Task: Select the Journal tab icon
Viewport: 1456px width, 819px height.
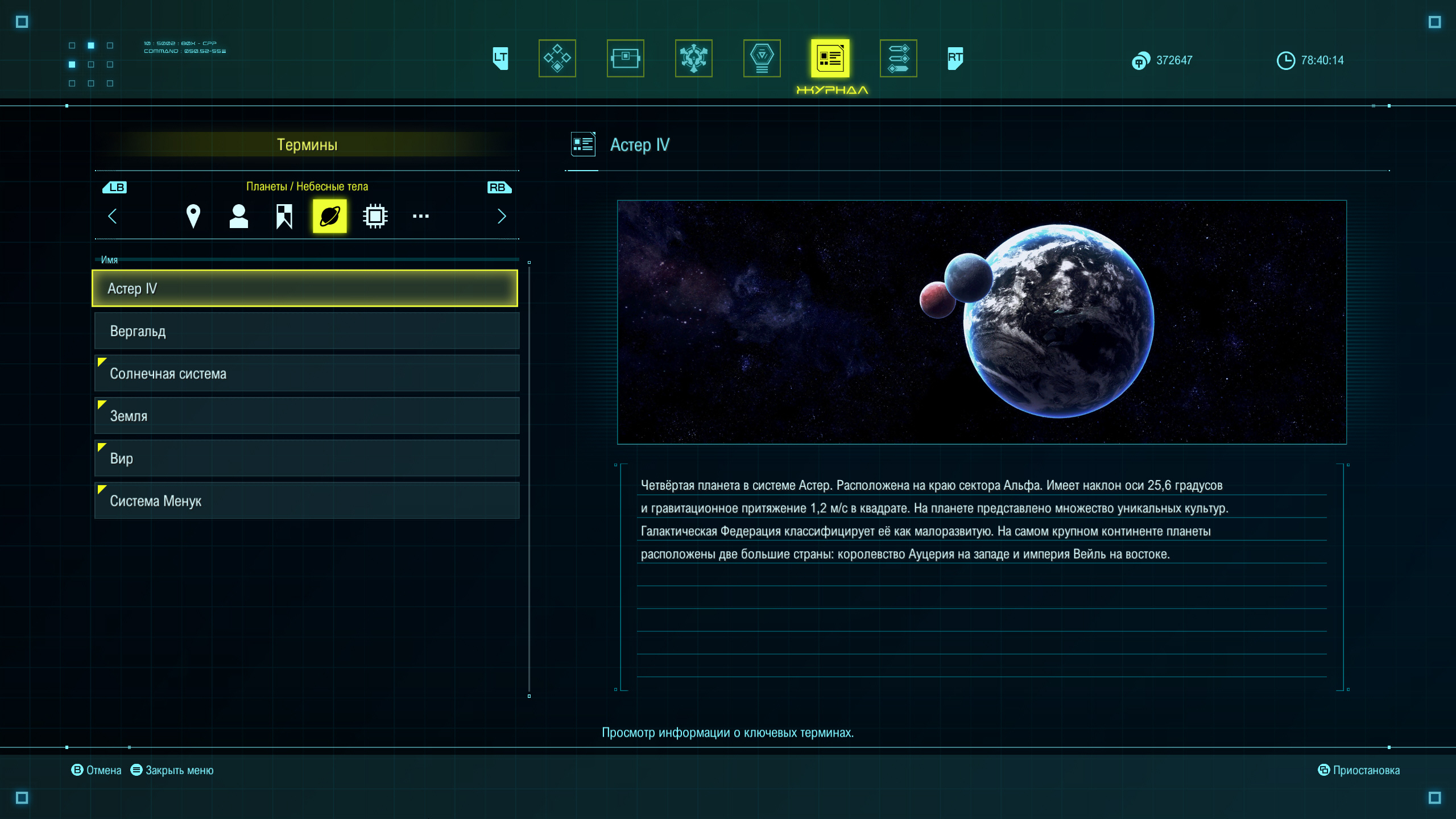Action: [x=830, y=58]
